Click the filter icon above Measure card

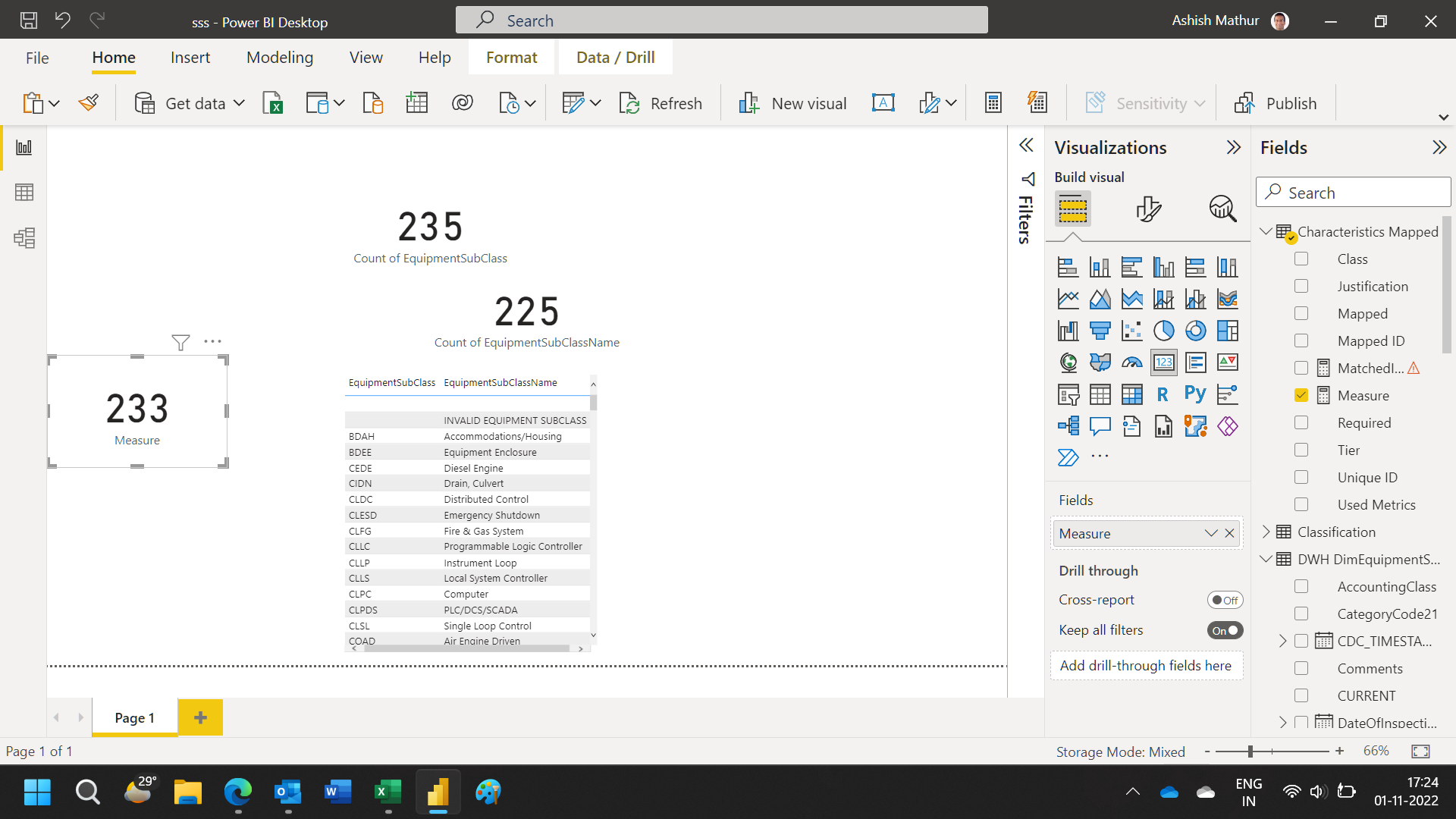[x=180, y=343]
